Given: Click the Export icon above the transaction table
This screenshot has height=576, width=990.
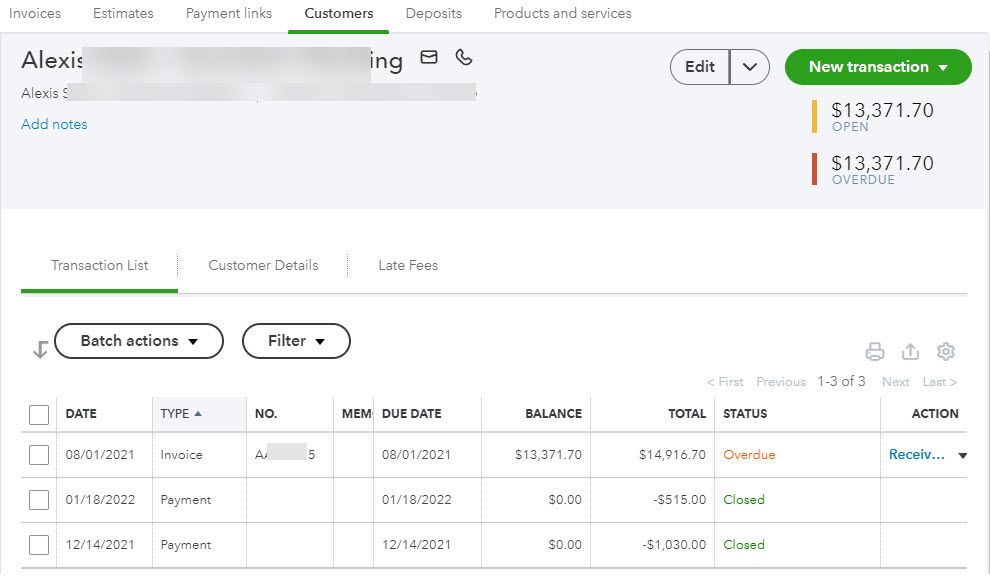Looking at the screenshot, I should pos(910,351).
